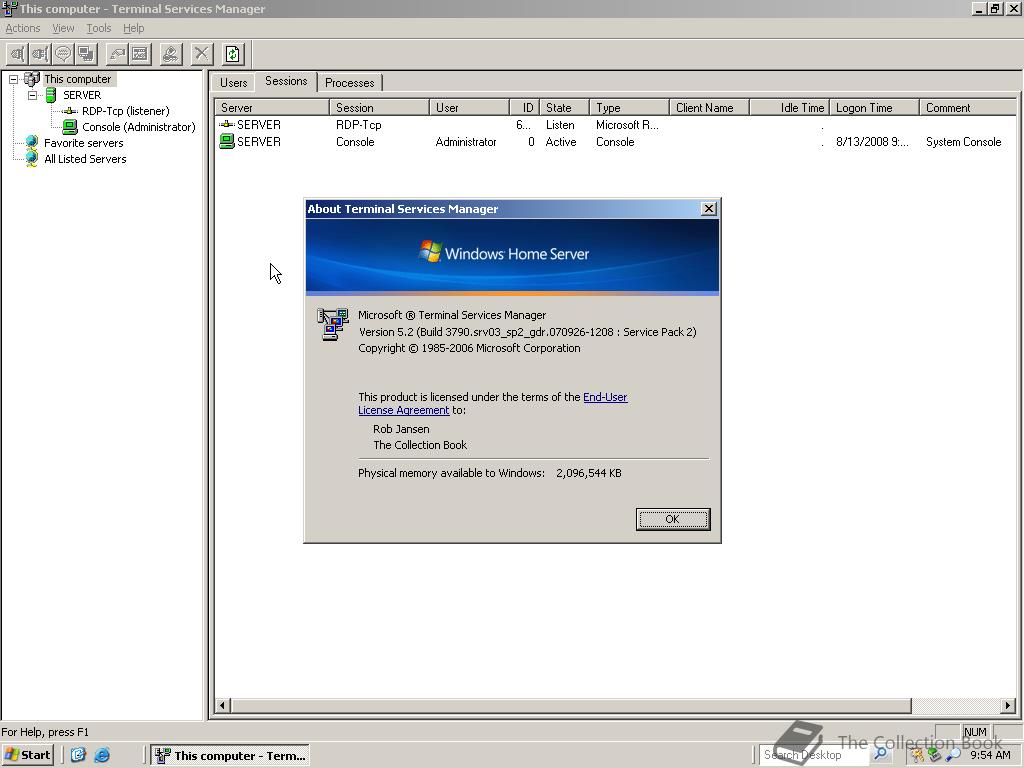Sort by the Comment column header
The image size is (1024, 768).
968,108
